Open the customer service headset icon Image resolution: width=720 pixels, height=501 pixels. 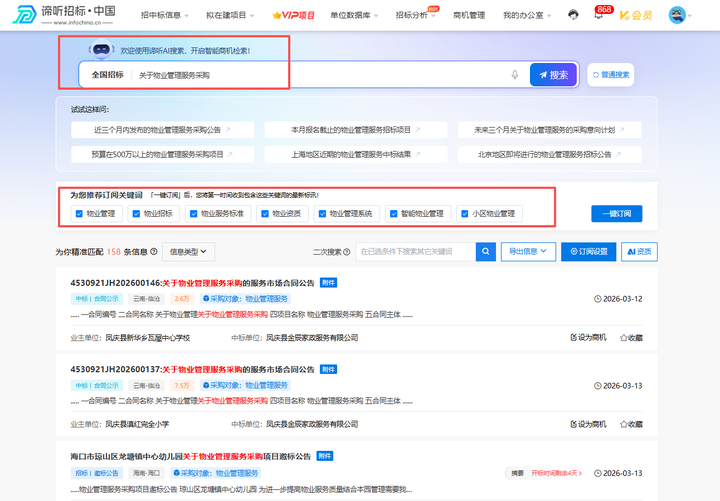(x=573, y=15)
